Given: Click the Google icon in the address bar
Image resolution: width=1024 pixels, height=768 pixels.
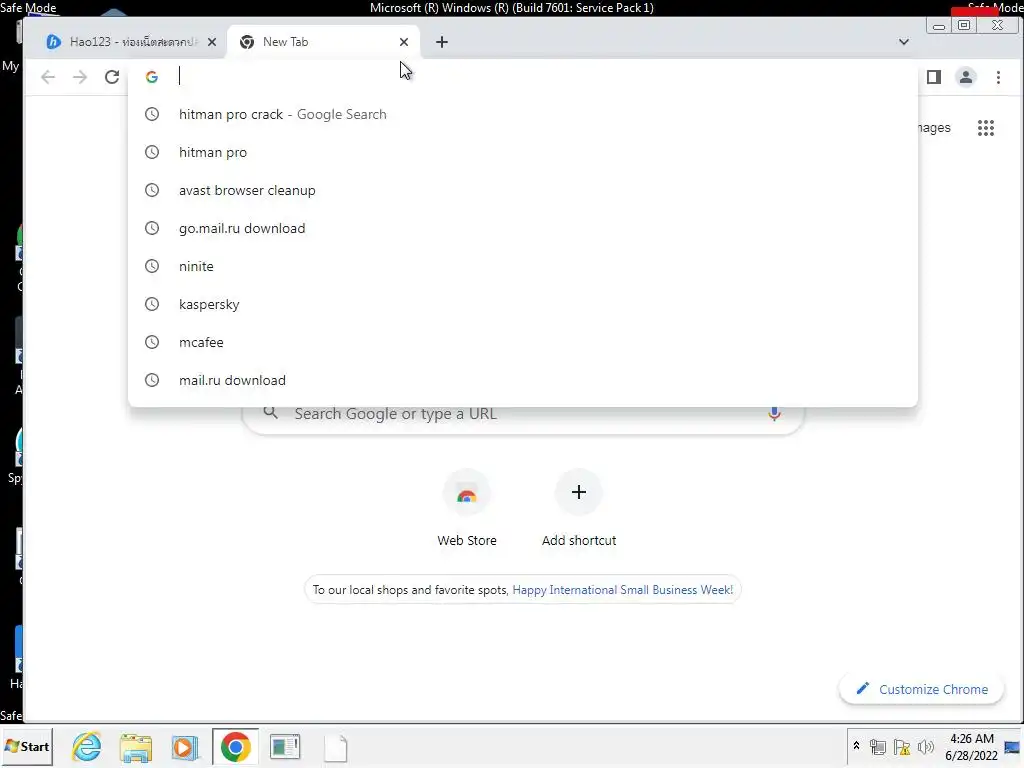Looking at the screenshot, I should point(152,77).
